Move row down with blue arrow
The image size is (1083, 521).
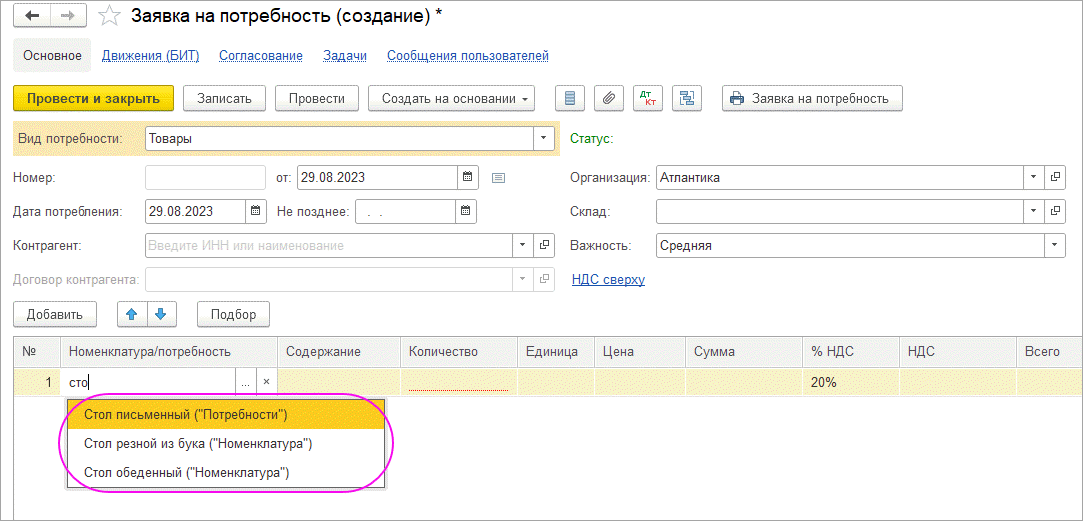pyautogui.click(x=160, y=314)
